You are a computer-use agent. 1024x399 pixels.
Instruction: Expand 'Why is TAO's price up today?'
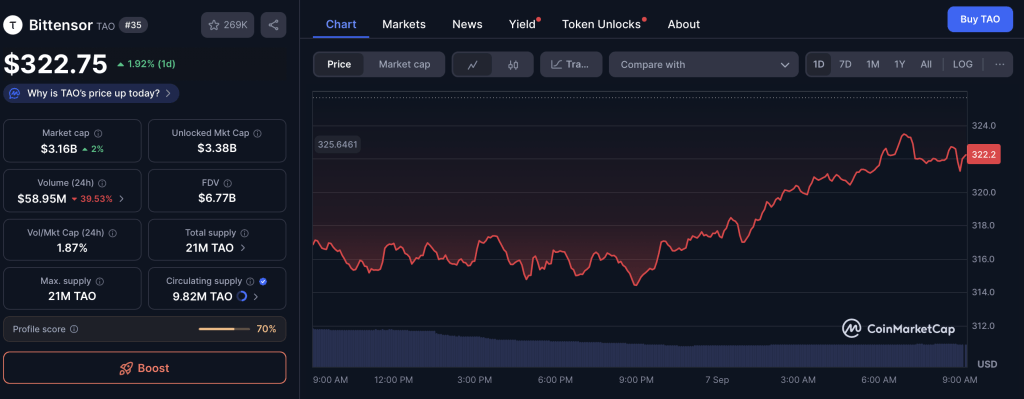(91, 93)
